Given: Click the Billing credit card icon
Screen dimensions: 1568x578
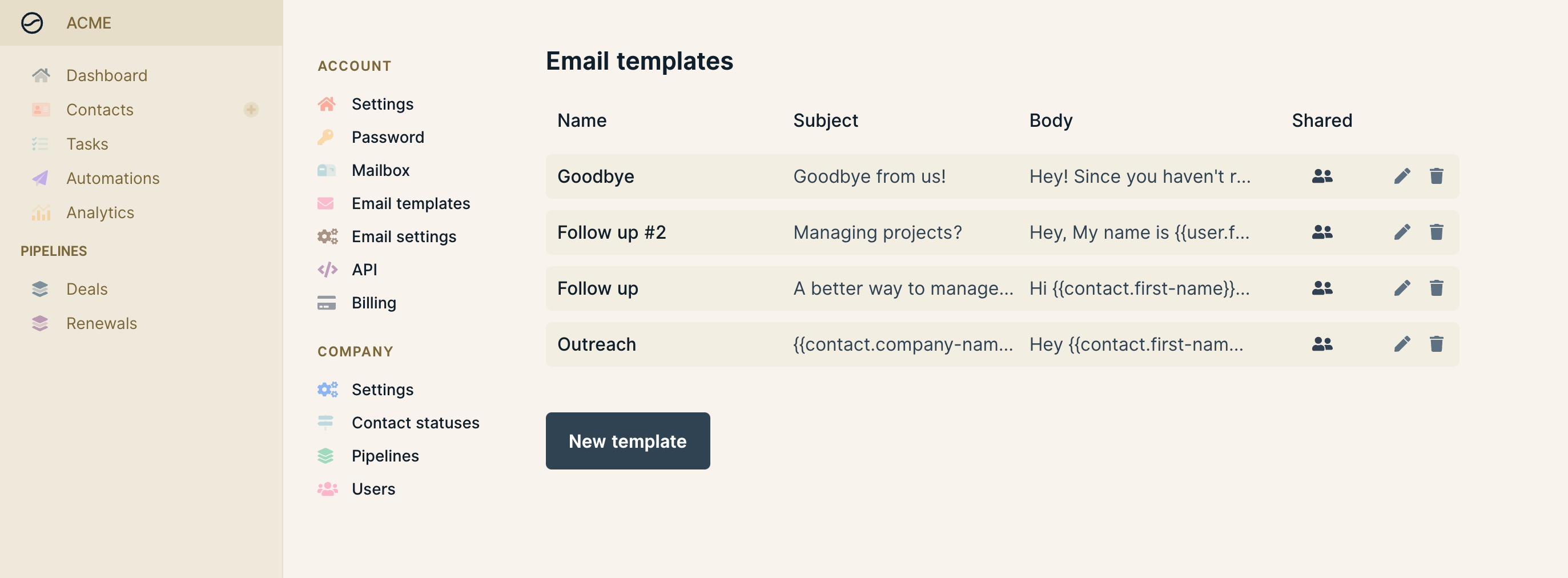Looking at the screenshot, I should [x=327, y=302].
